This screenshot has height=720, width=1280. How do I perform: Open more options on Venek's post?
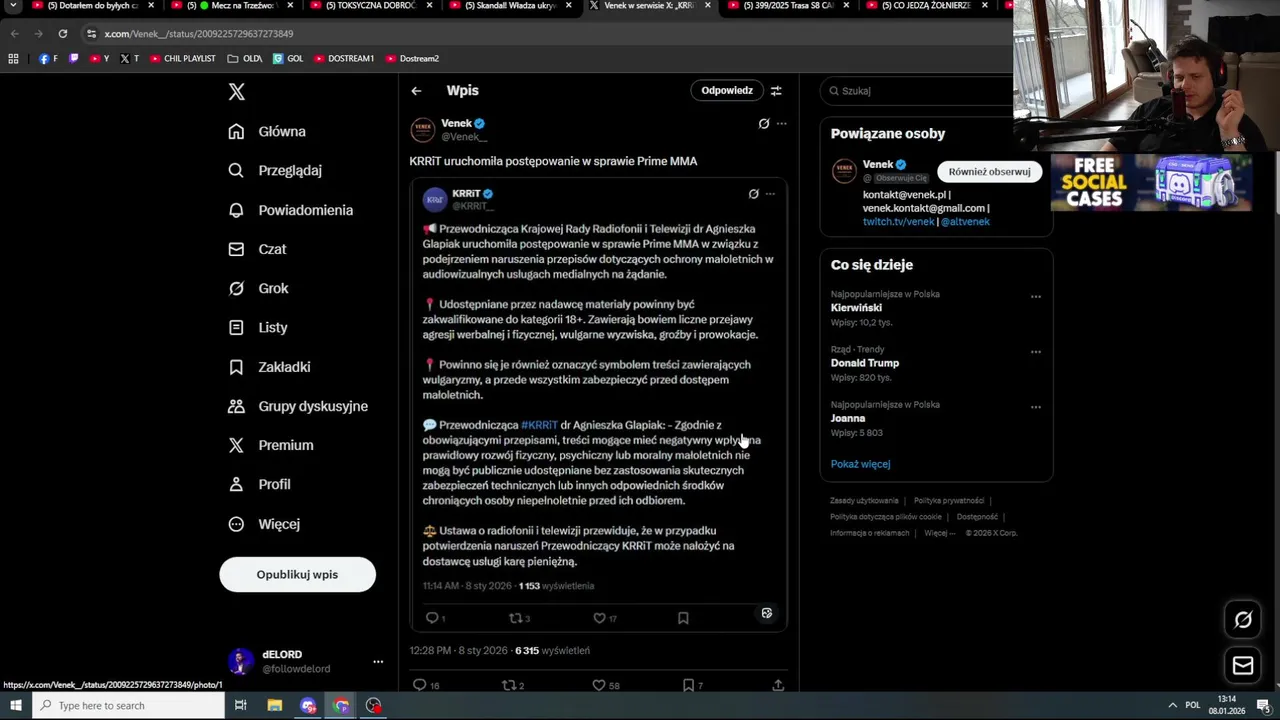pos(782,124)
